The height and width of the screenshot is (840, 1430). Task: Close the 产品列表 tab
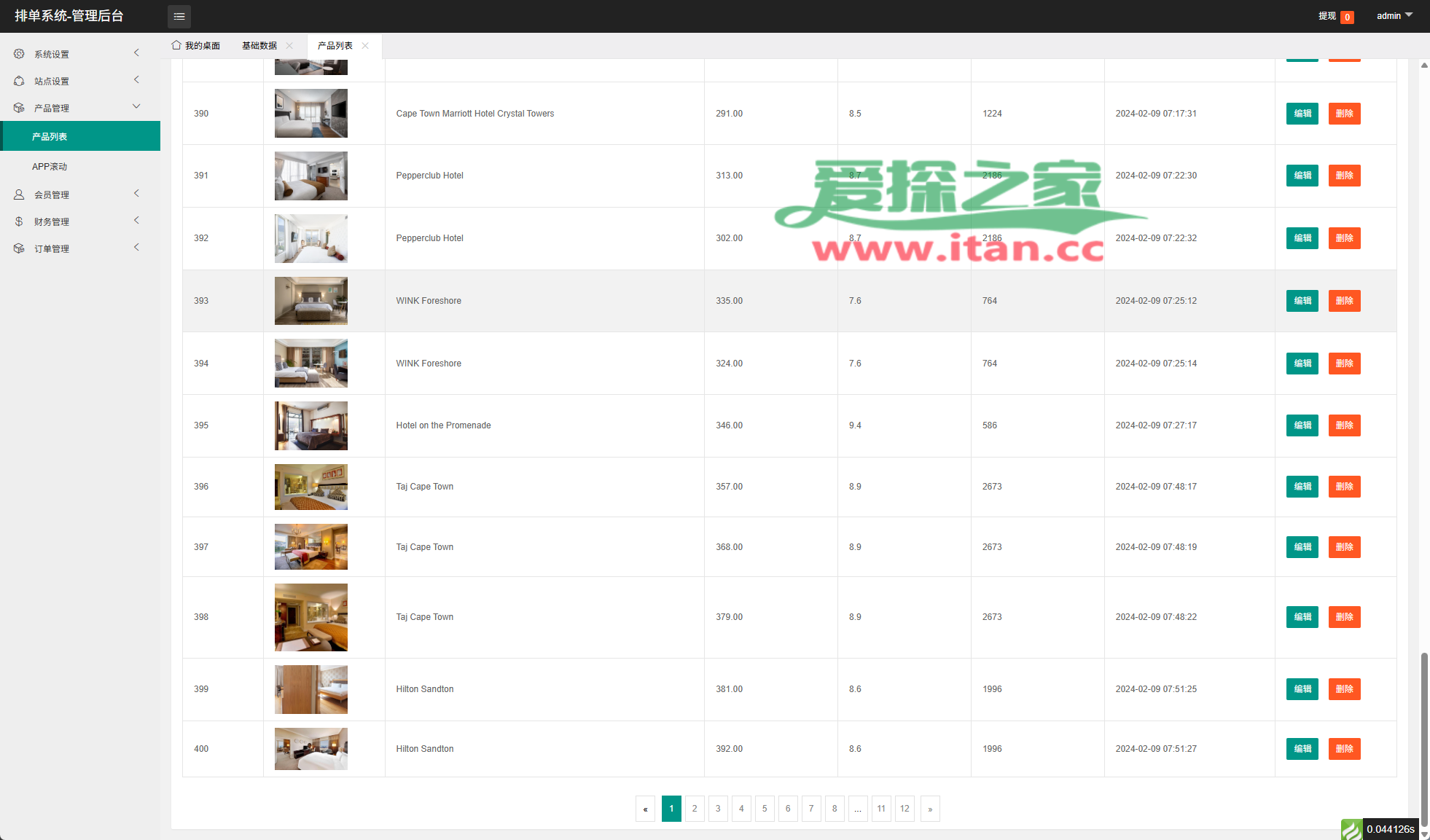(x=365, y=45)
